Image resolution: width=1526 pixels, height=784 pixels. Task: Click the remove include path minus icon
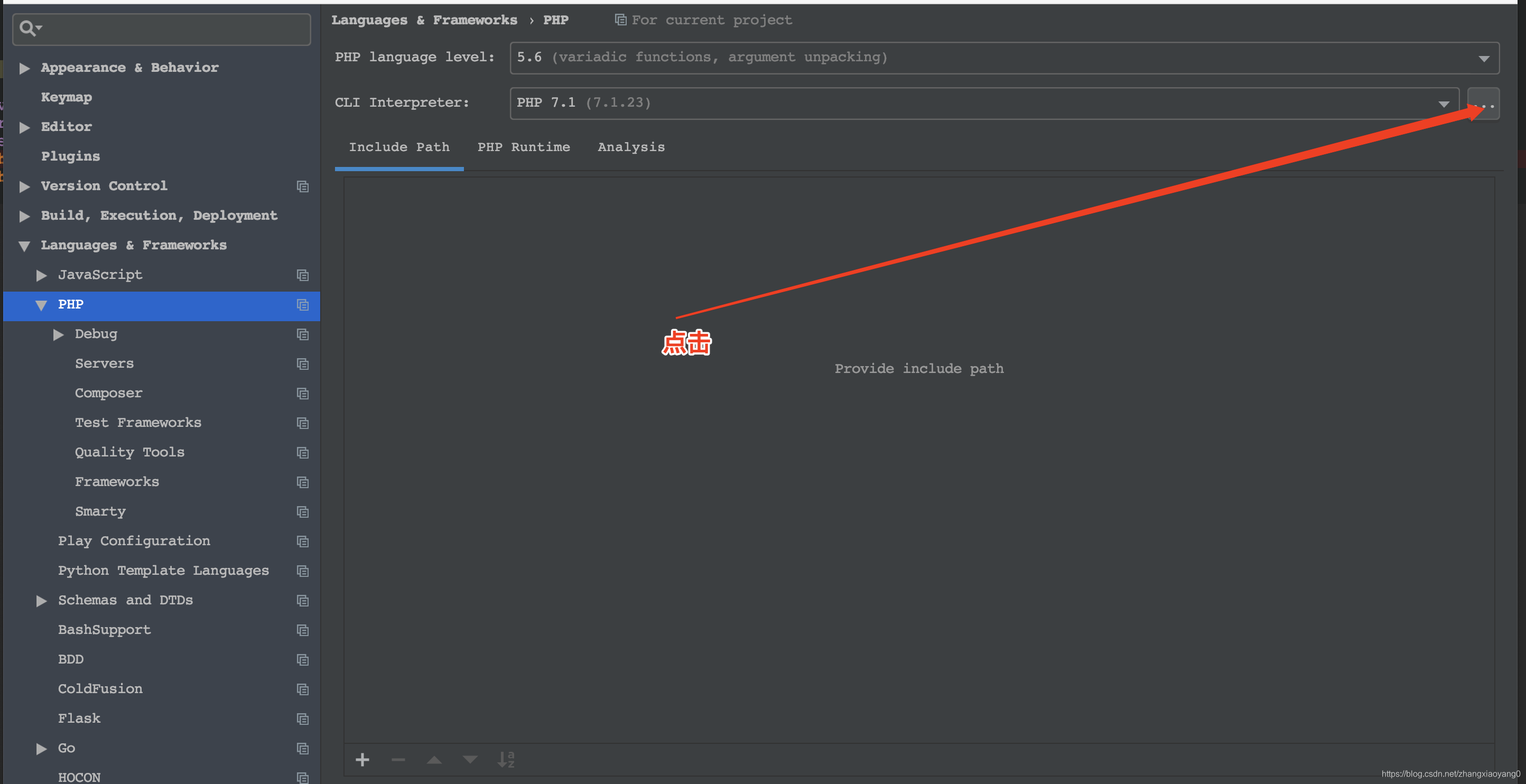(398, 760)
